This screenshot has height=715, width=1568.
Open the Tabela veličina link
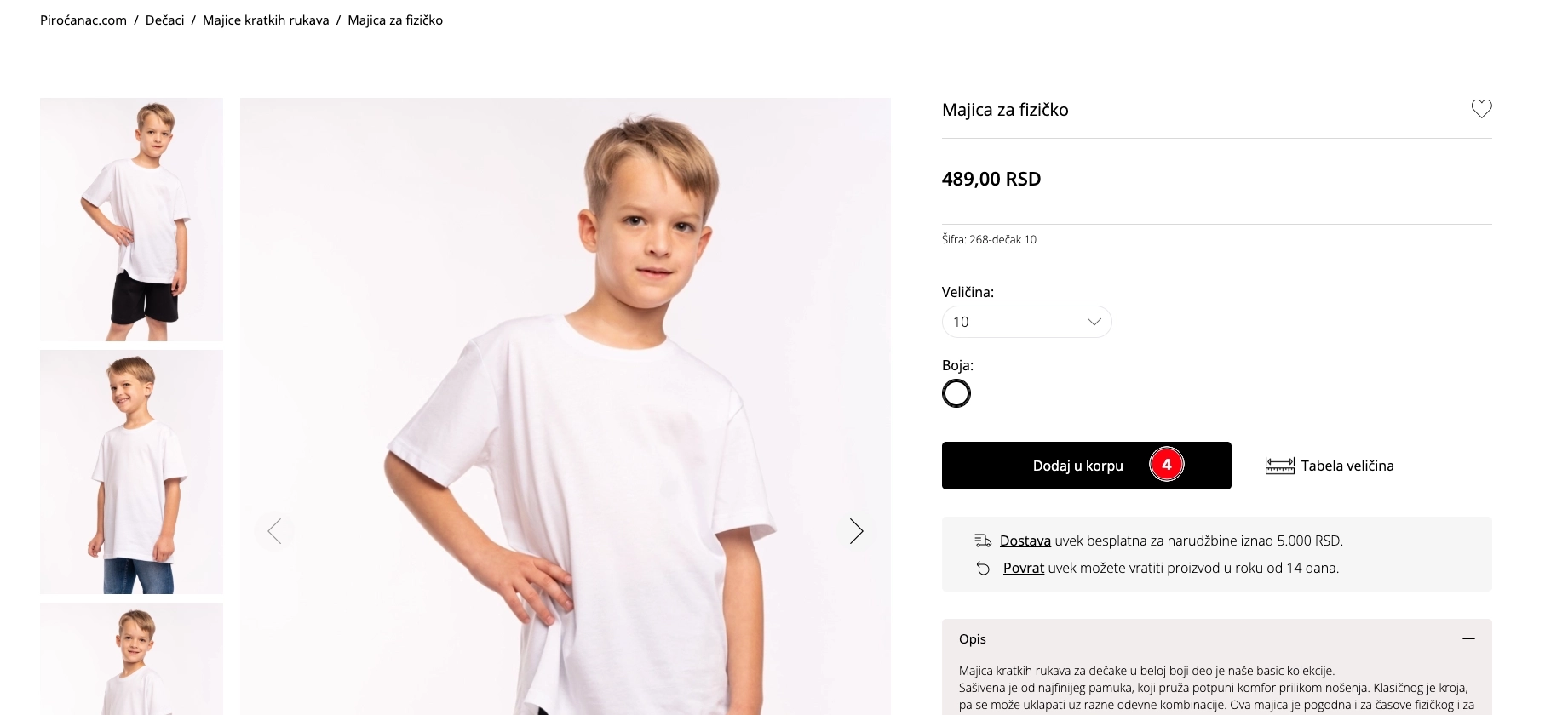pyautogui.click(x=1347, y=466)
